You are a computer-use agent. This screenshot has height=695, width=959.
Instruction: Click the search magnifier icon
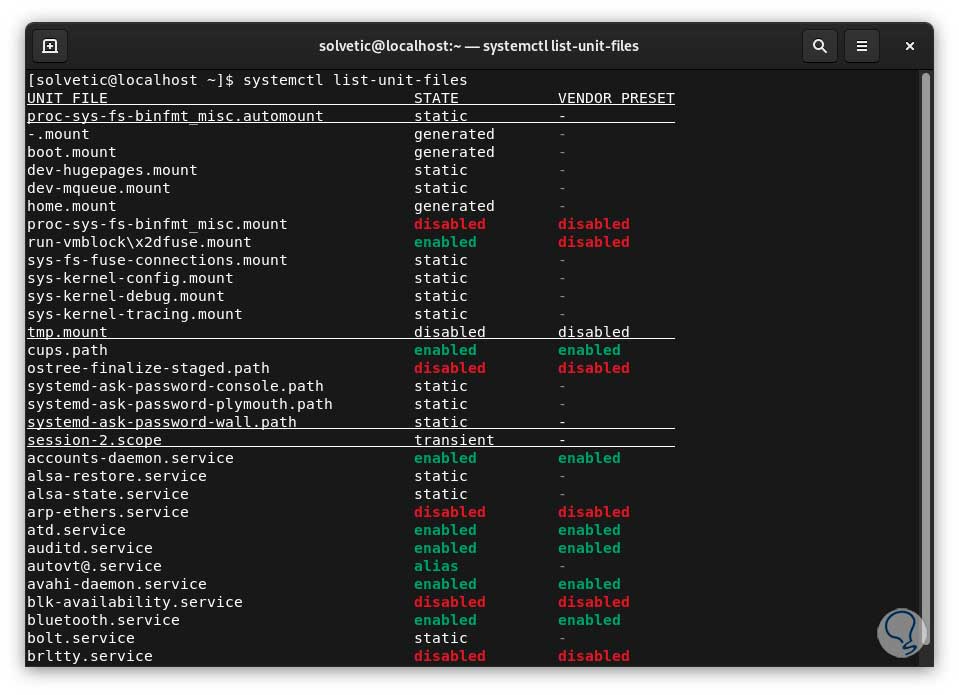point(820,46)
